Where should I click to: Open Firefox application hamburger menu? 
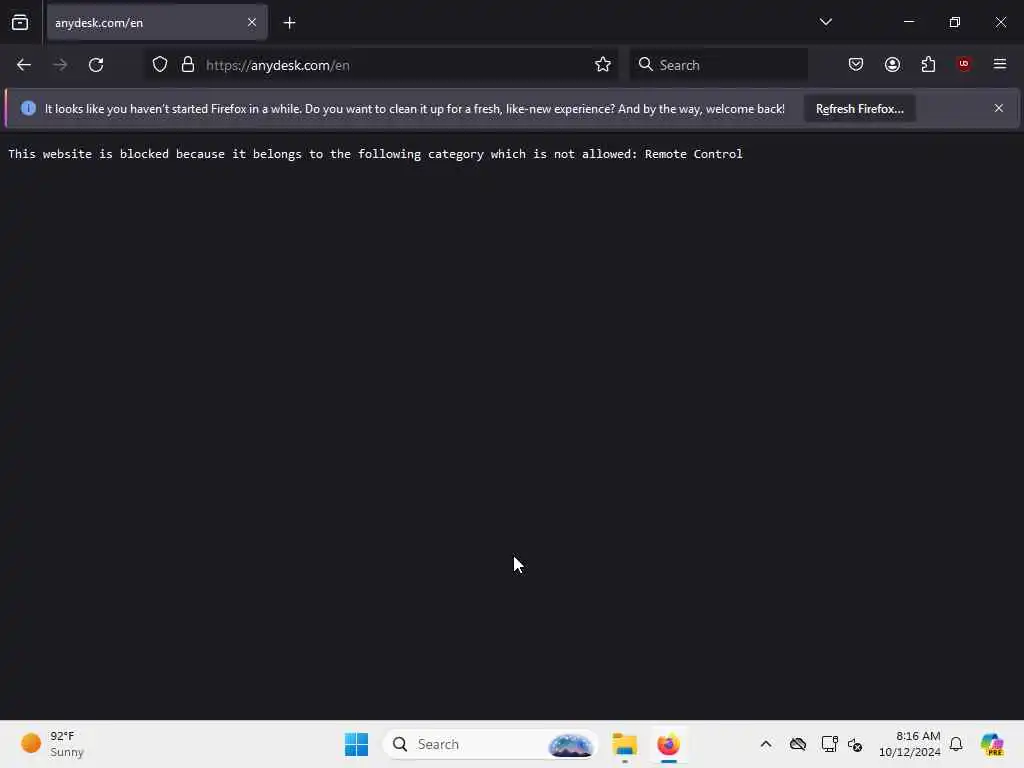(x=1000, y=64)
